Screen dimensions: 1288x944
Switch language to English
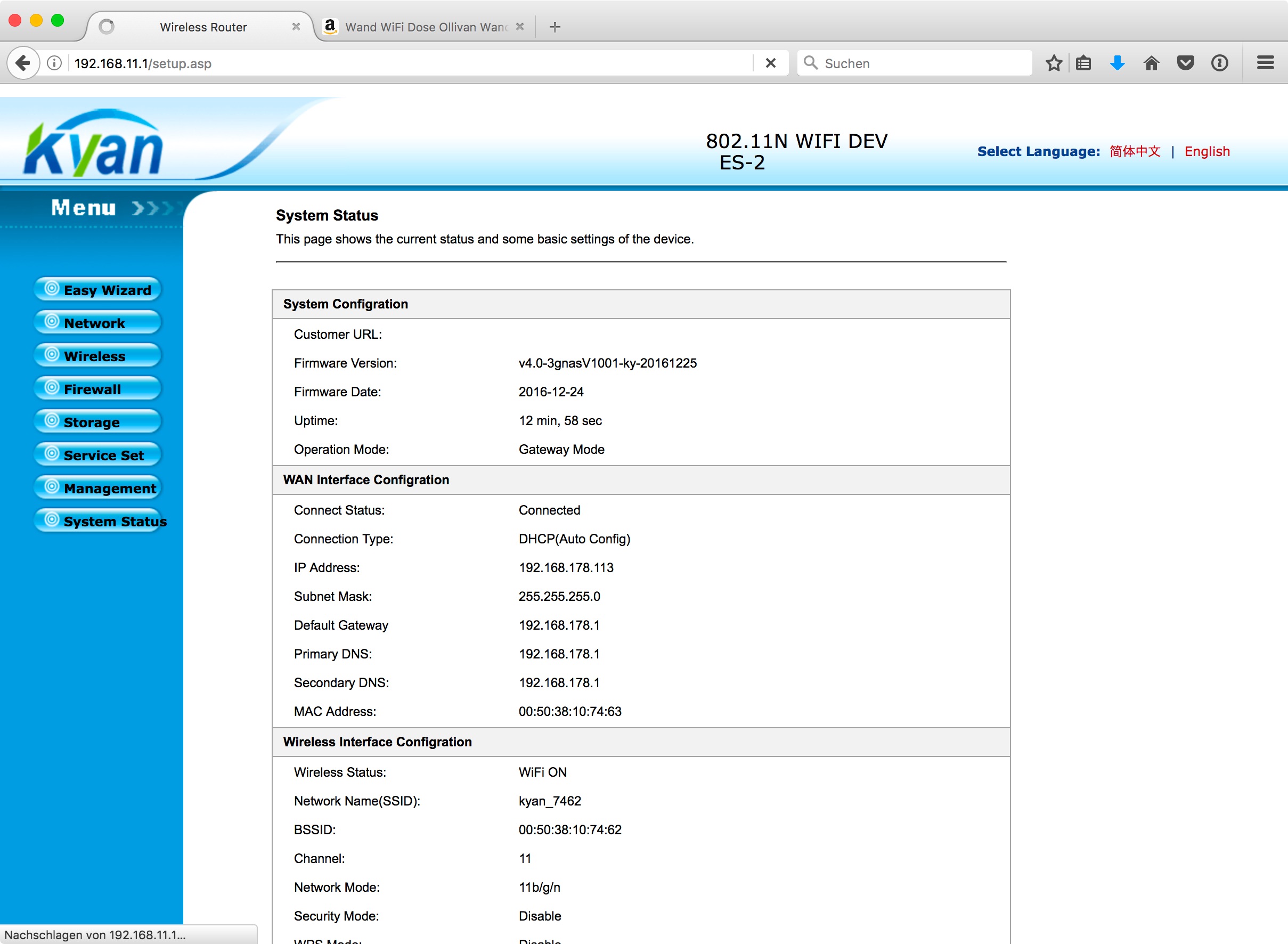click(x=1207, y=151)
